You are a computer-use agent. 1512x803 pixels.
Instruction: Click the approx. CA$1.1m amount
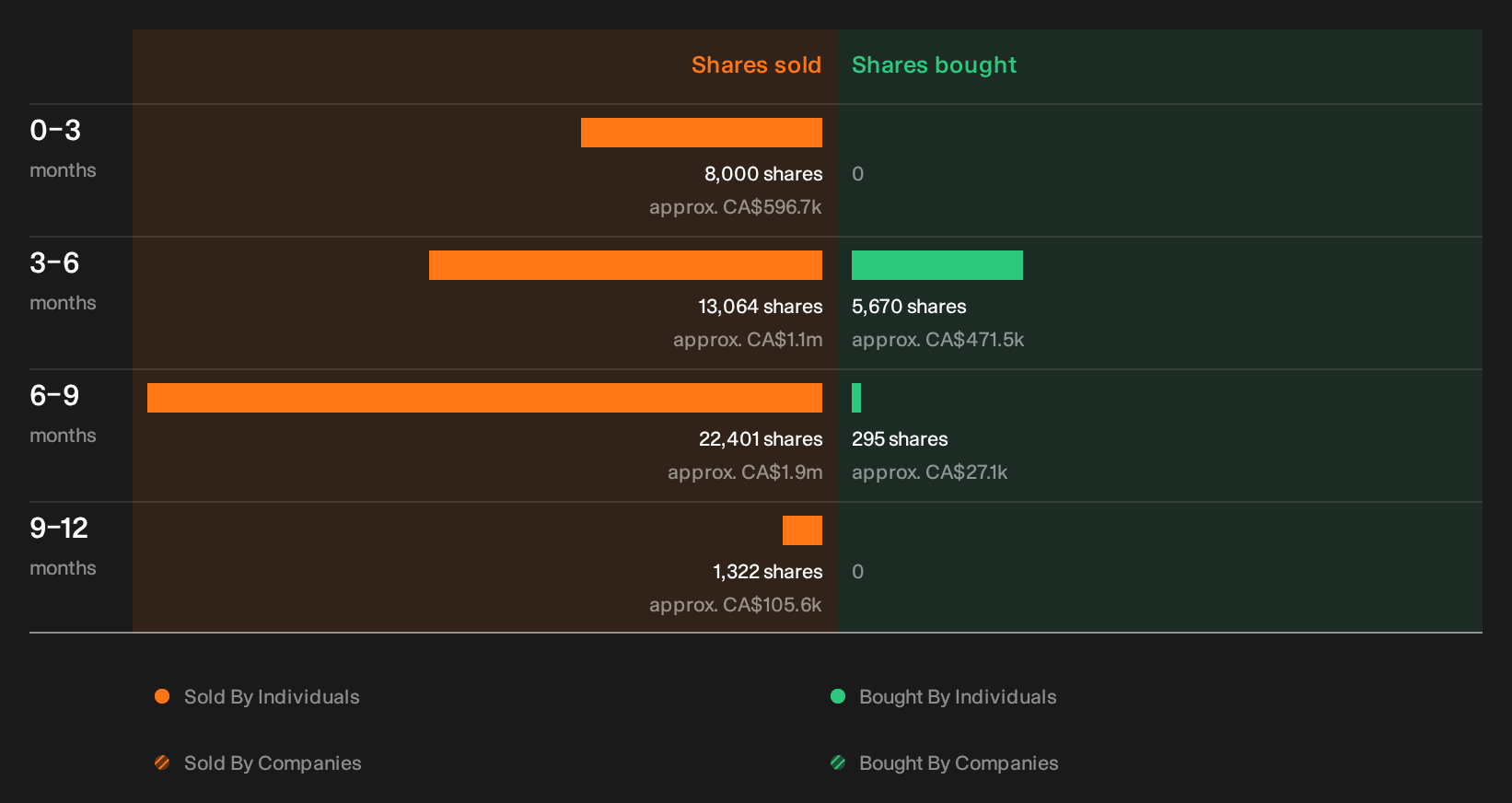coord(748,340)
